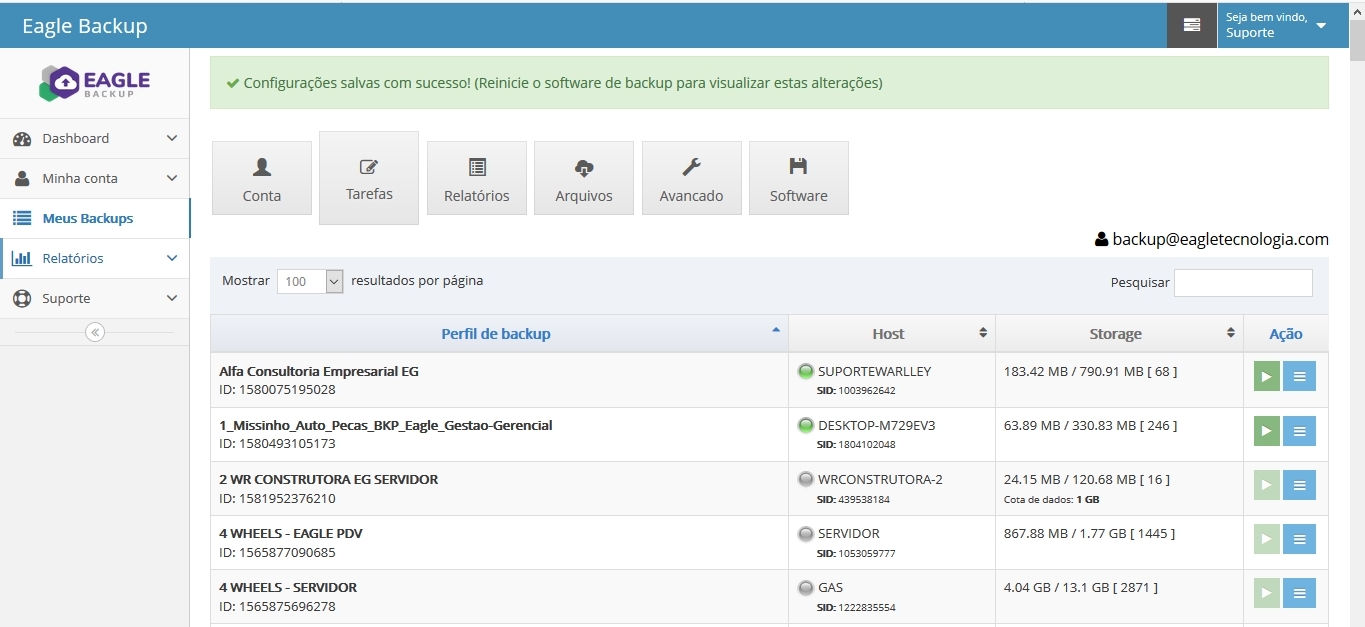Open action menu for 1_Missinho_Auto_Pecas profile

tap(1299, 431)
